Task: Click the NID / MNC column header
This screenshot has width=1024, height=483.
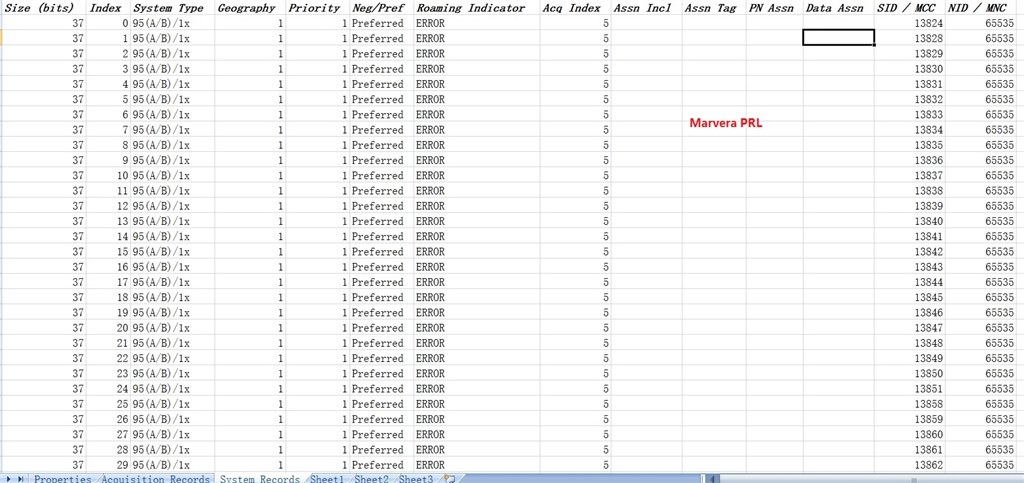Action: pyautogui.click(x=981, y=8)
